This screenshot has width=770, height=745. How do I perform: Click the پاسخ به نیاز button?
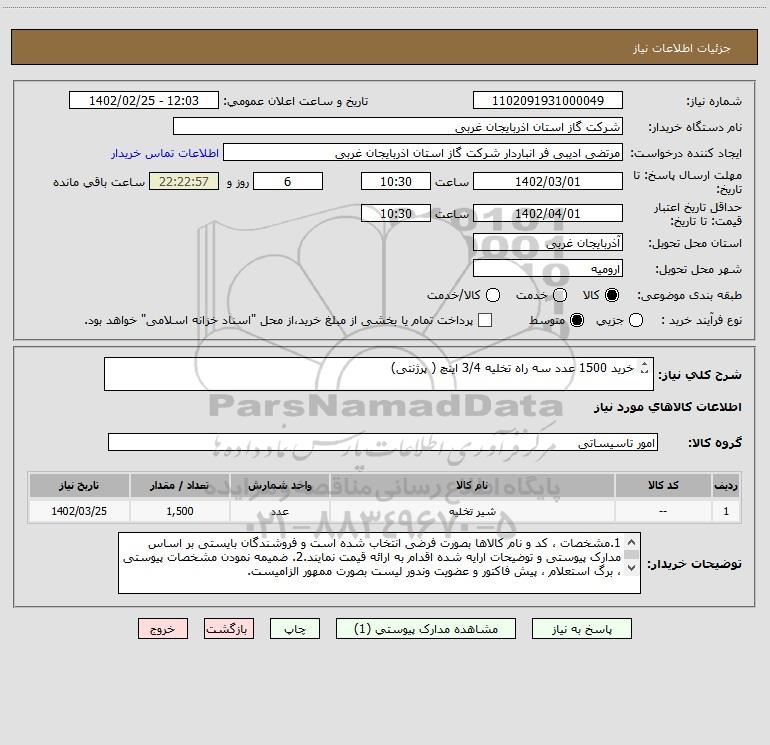581,629
